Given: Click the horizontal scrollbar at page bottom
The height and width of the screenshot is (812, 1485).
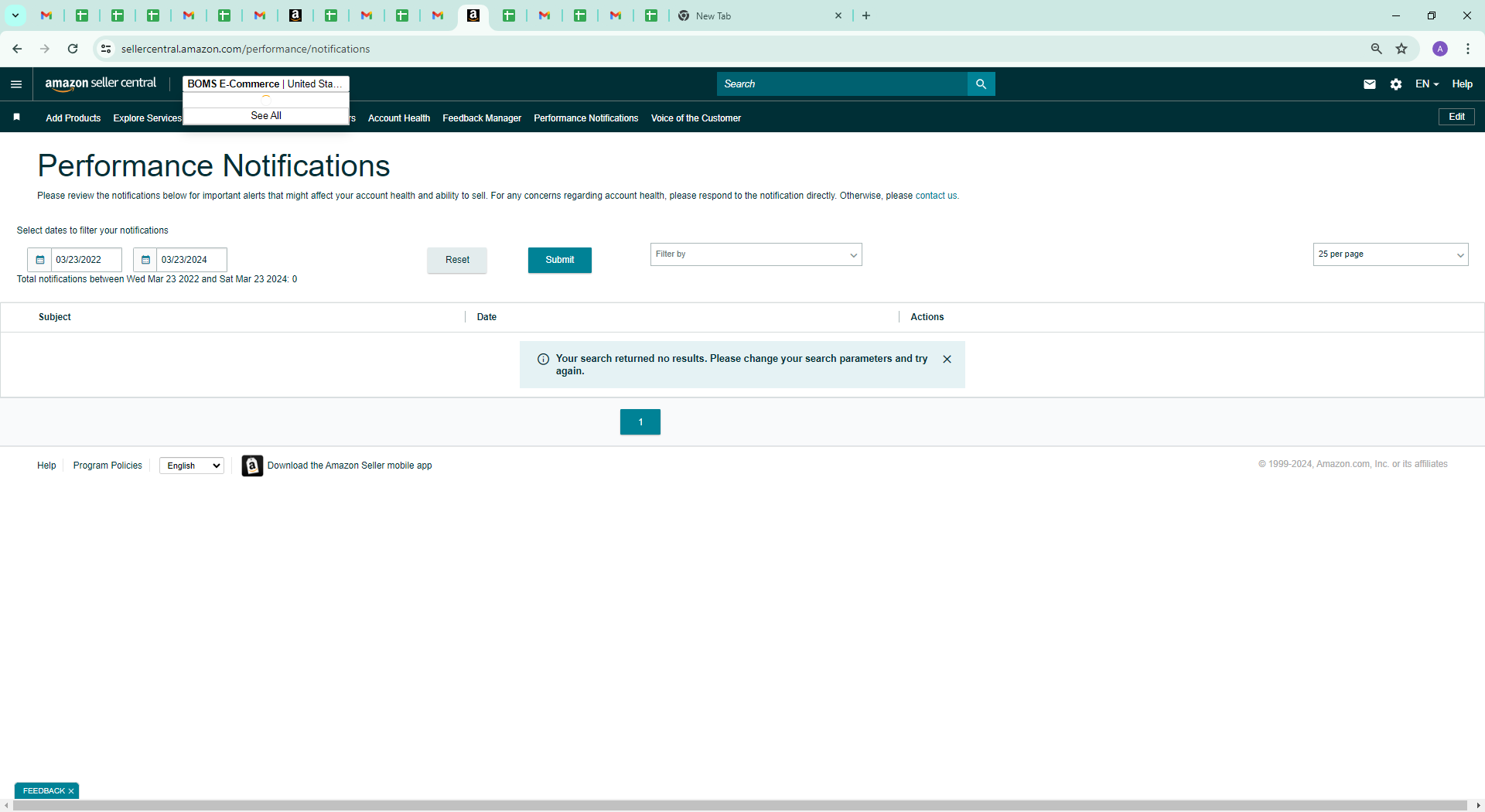Looking at the screenshot, I should [740, 805].
